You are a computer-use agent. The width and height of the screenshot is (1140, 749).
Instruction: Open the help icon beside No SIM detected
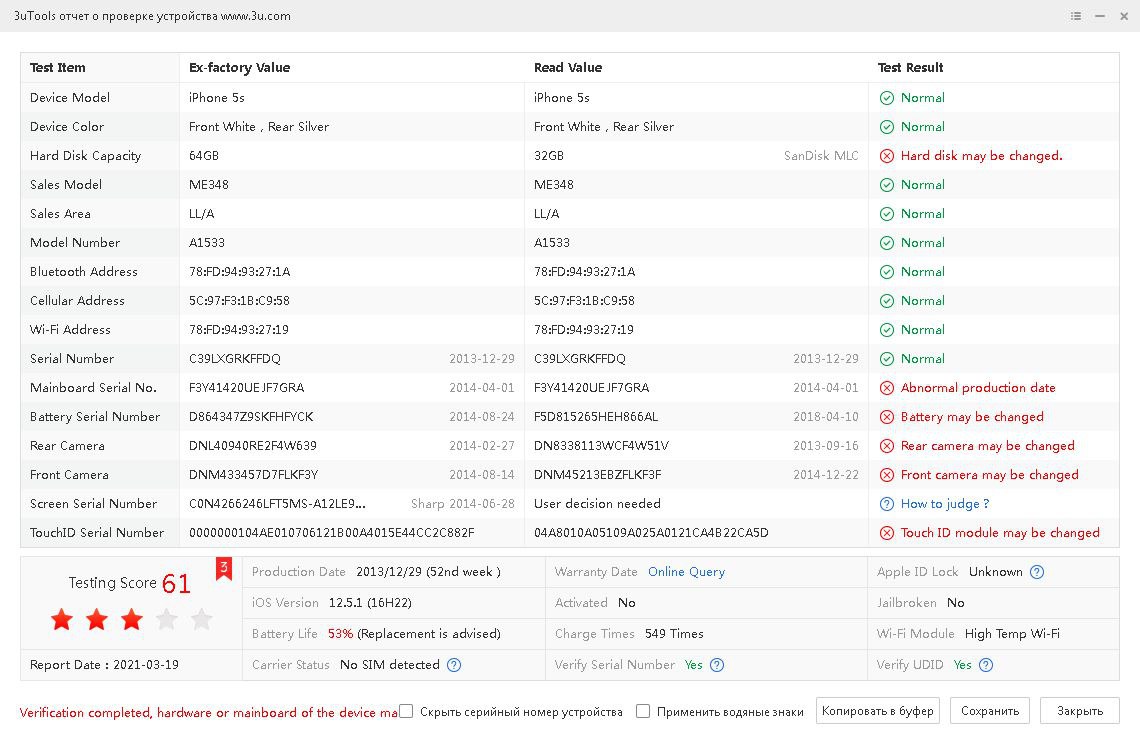(454, 665)
